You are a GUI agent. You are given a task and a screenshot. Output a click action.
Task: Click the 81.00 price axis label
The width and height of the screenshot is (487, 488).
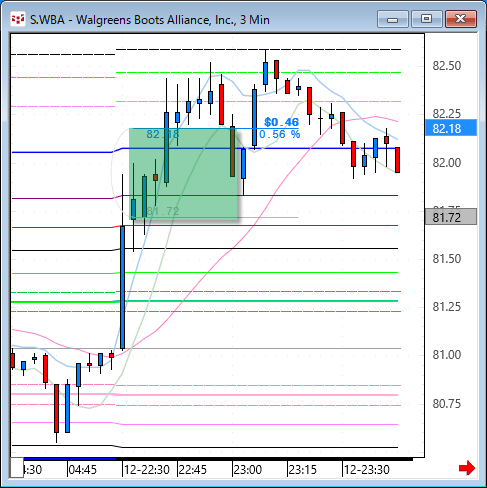pyautogui.click(x=447, y=355)
